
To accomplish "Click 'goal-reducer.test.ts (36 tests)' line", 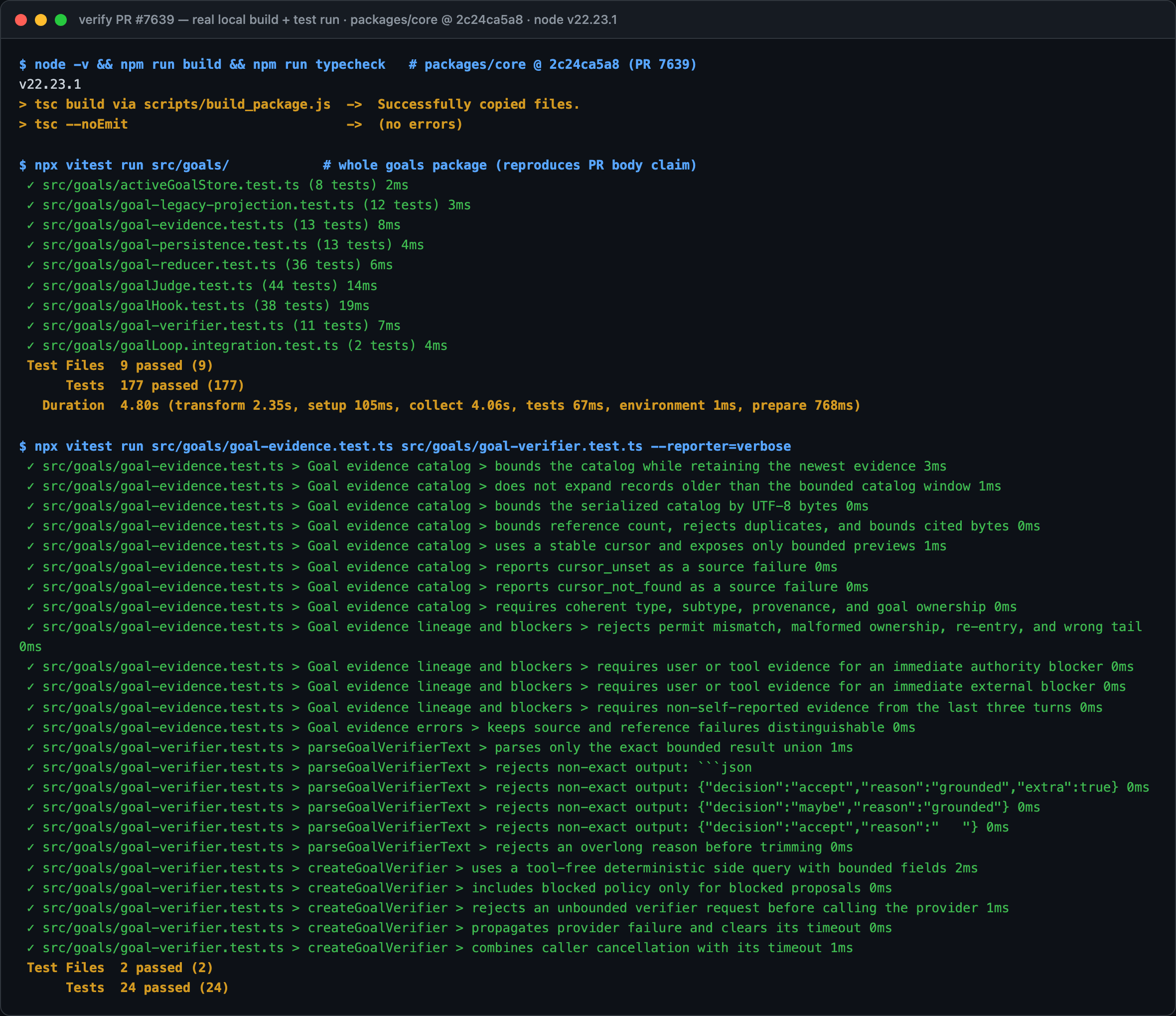I will 209,264.
